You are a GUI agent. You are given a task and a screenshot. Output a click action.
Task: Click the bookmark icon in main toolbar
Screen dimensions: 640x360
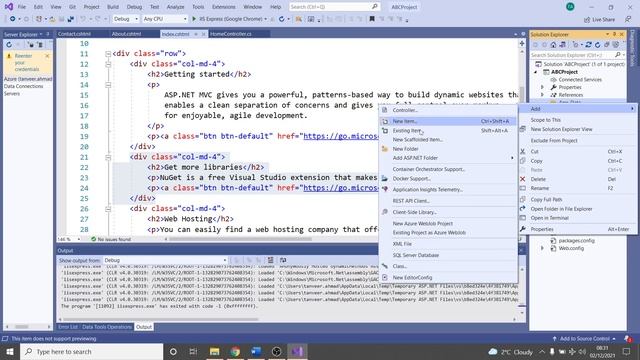point(372,19)
